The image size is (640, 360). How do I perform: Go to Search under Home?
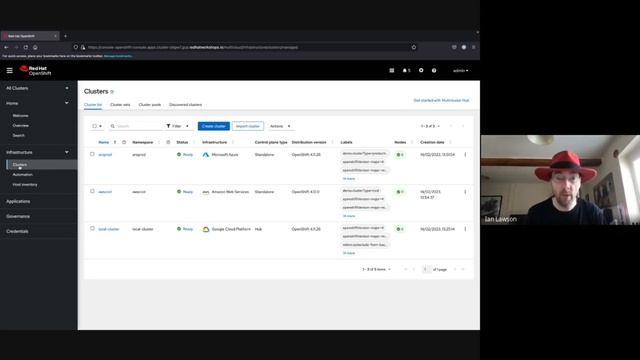[18, 136]
